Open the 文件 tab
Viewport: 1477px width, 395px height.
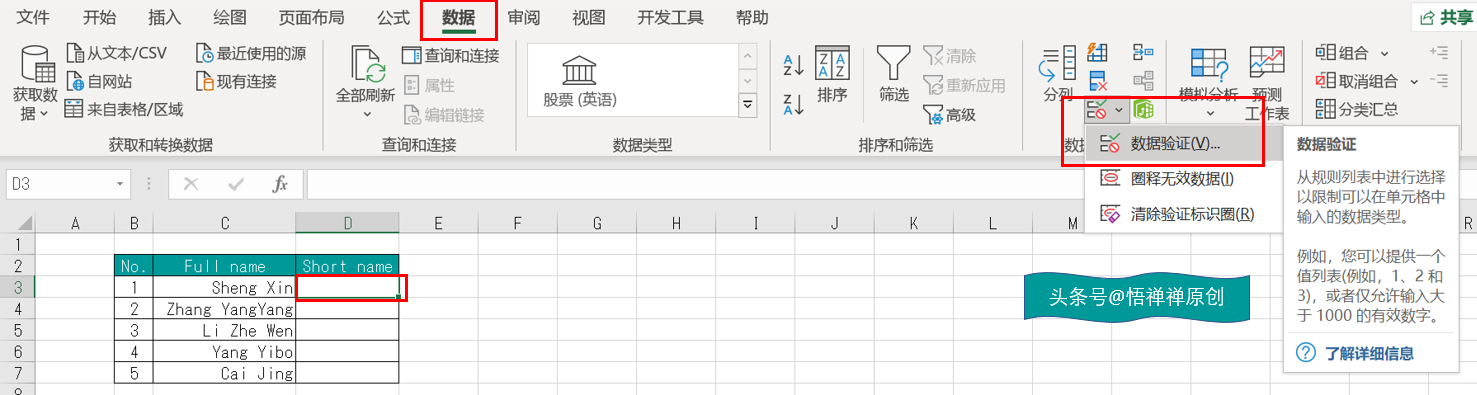34,17
